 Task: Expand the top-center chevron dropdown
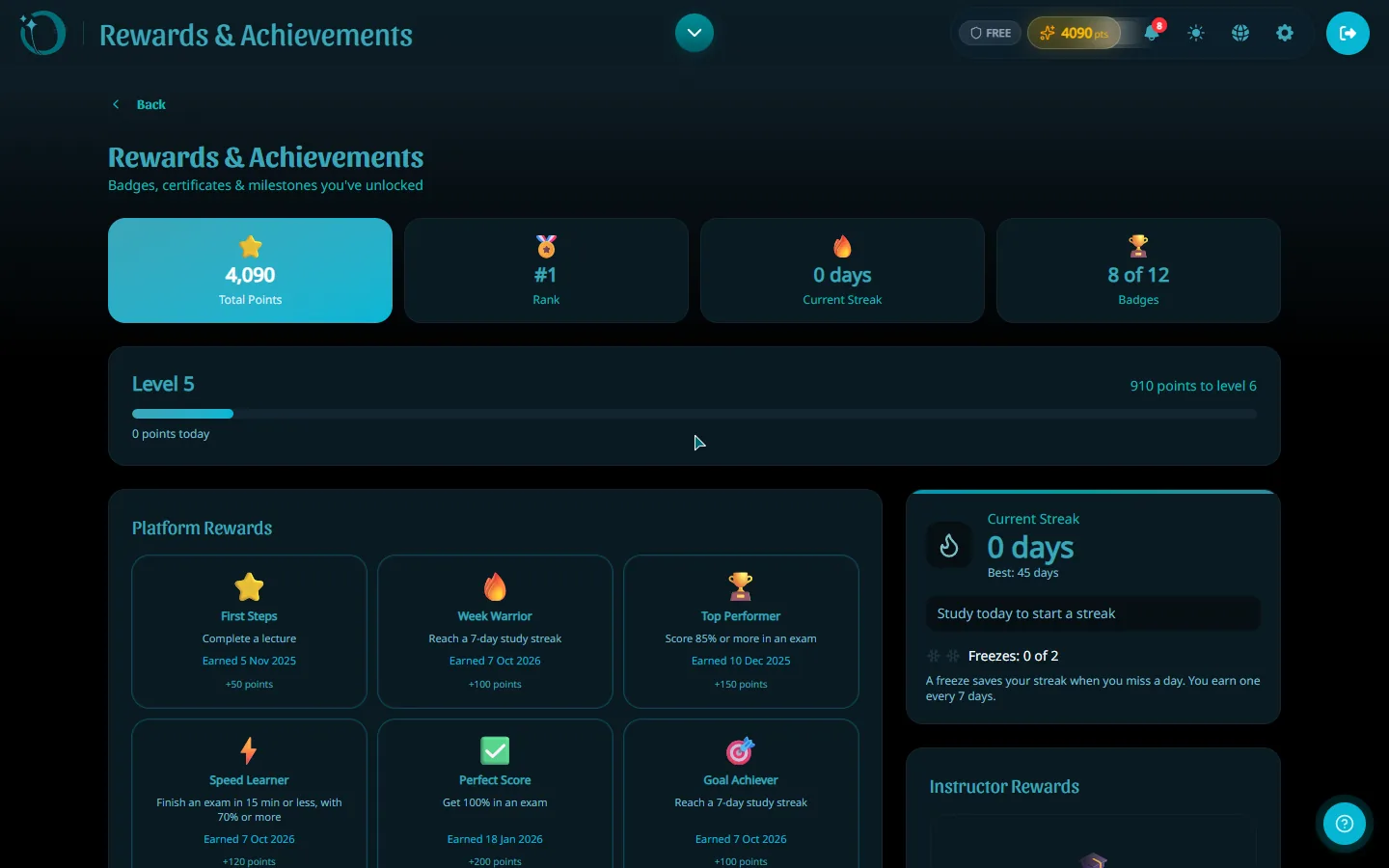click(x=694, y=33)
